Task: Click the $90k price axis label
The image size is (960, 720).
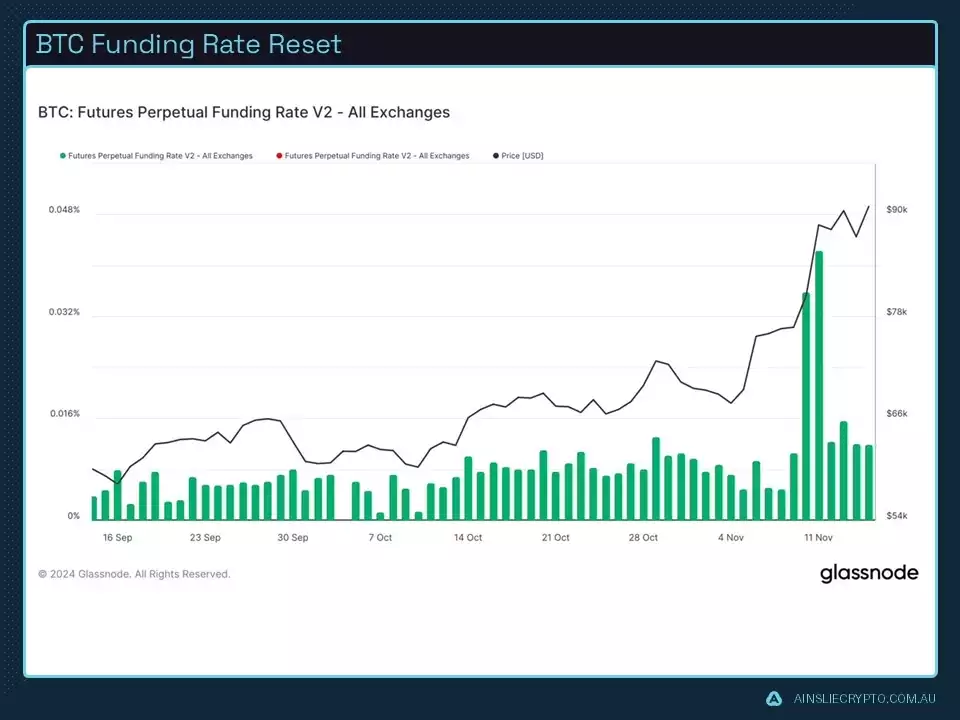Action: (895, 209)
